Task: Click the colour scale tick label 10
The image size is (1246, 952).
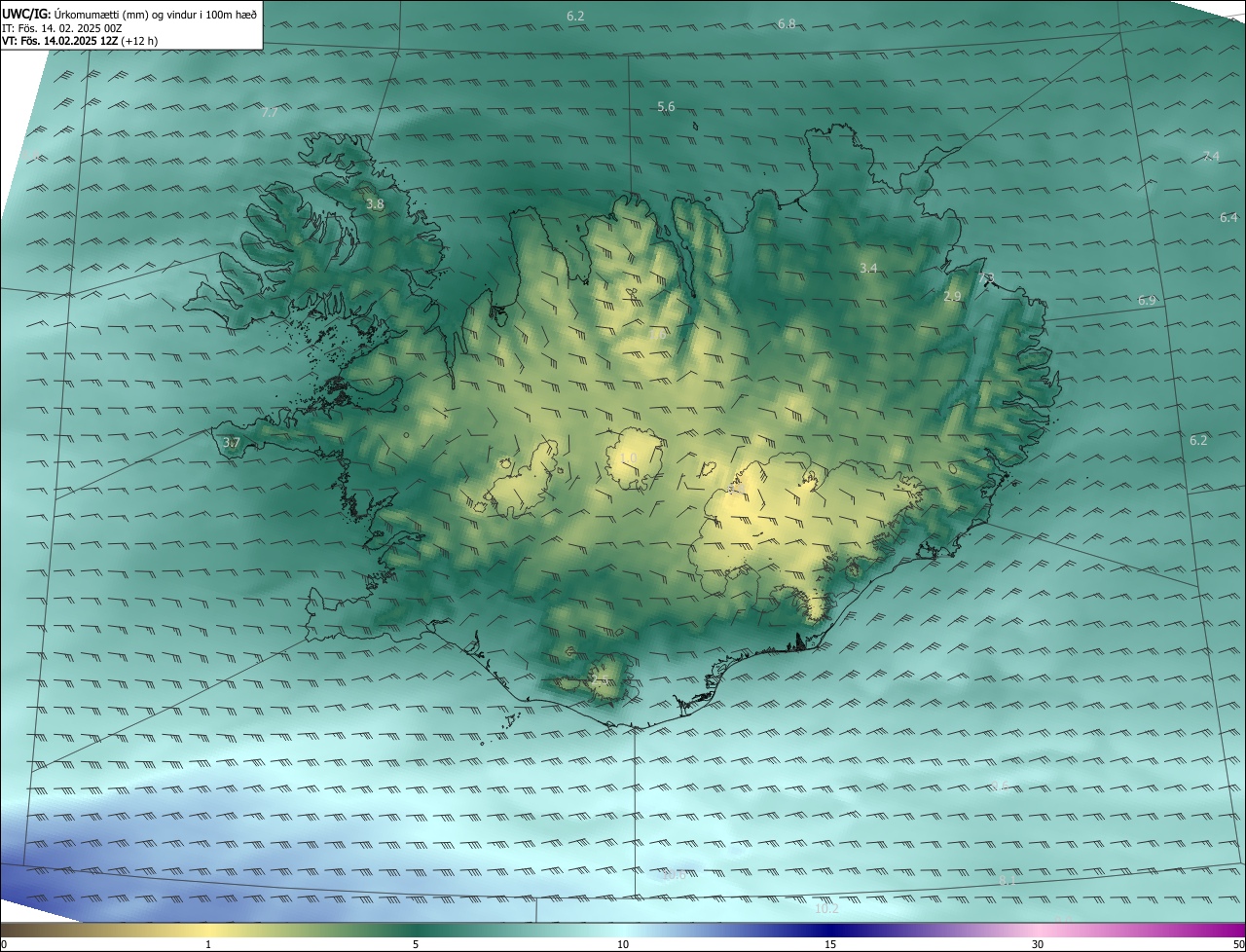Action: pyautogui.click(x=623, y=944)
